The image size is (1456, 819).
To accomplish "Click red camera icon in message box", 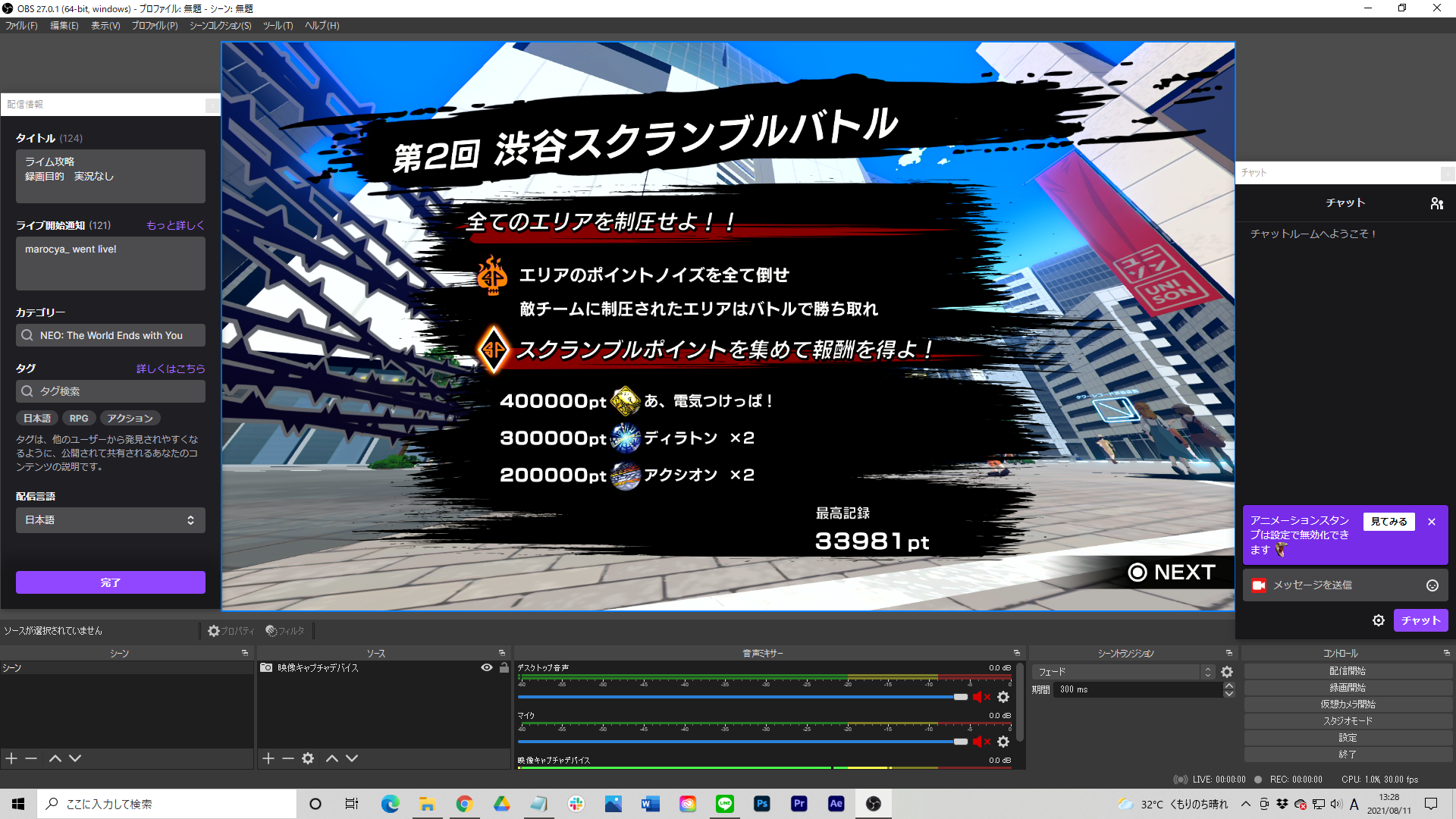I will (x=1259, y=585).
